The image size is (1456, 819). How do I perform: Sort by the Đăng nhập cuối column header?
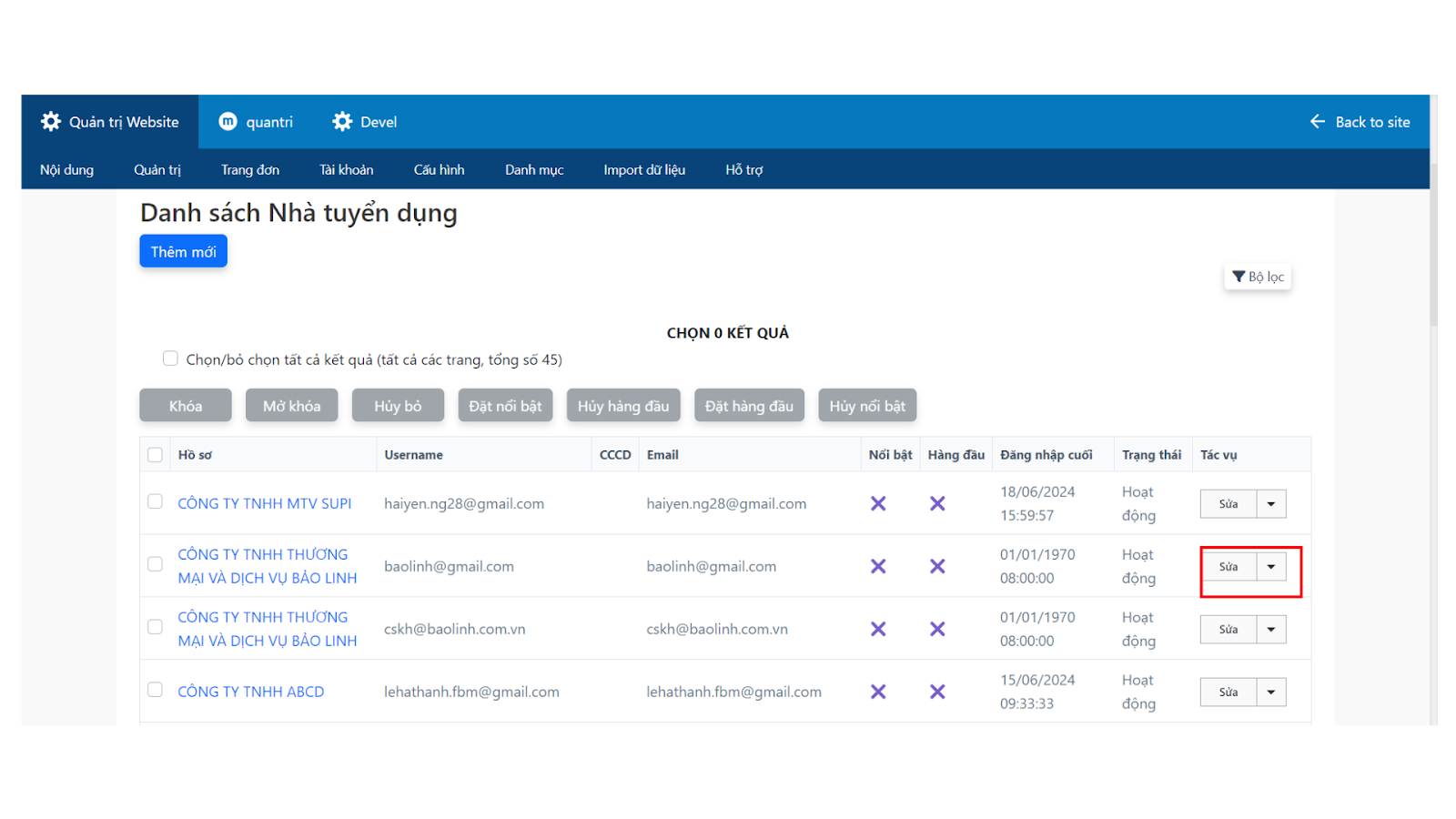coord(1046,455)
